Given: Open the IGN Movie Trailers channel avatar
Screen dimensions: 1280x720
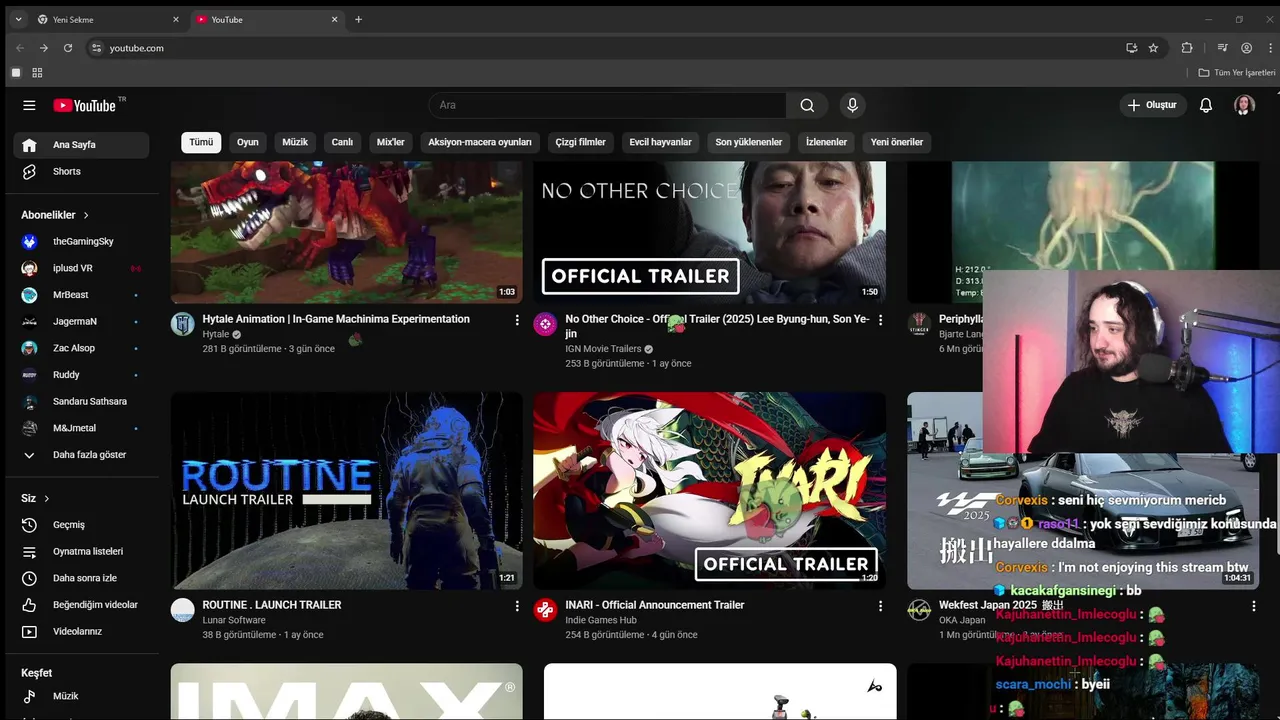Looking at the screenshot, I should click(x=545, y=324).
